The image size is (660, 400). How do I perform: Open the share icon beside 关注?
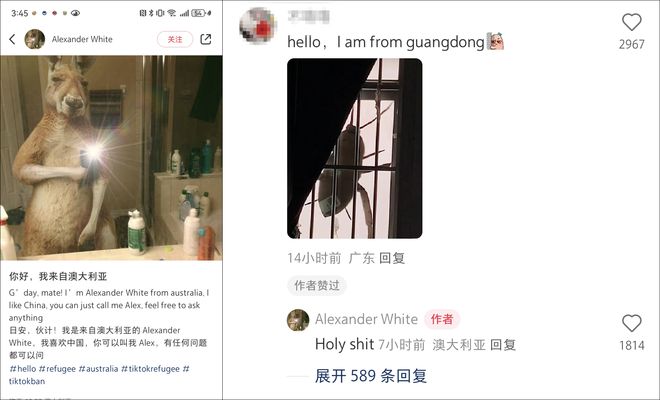click(x=205, y=39)
